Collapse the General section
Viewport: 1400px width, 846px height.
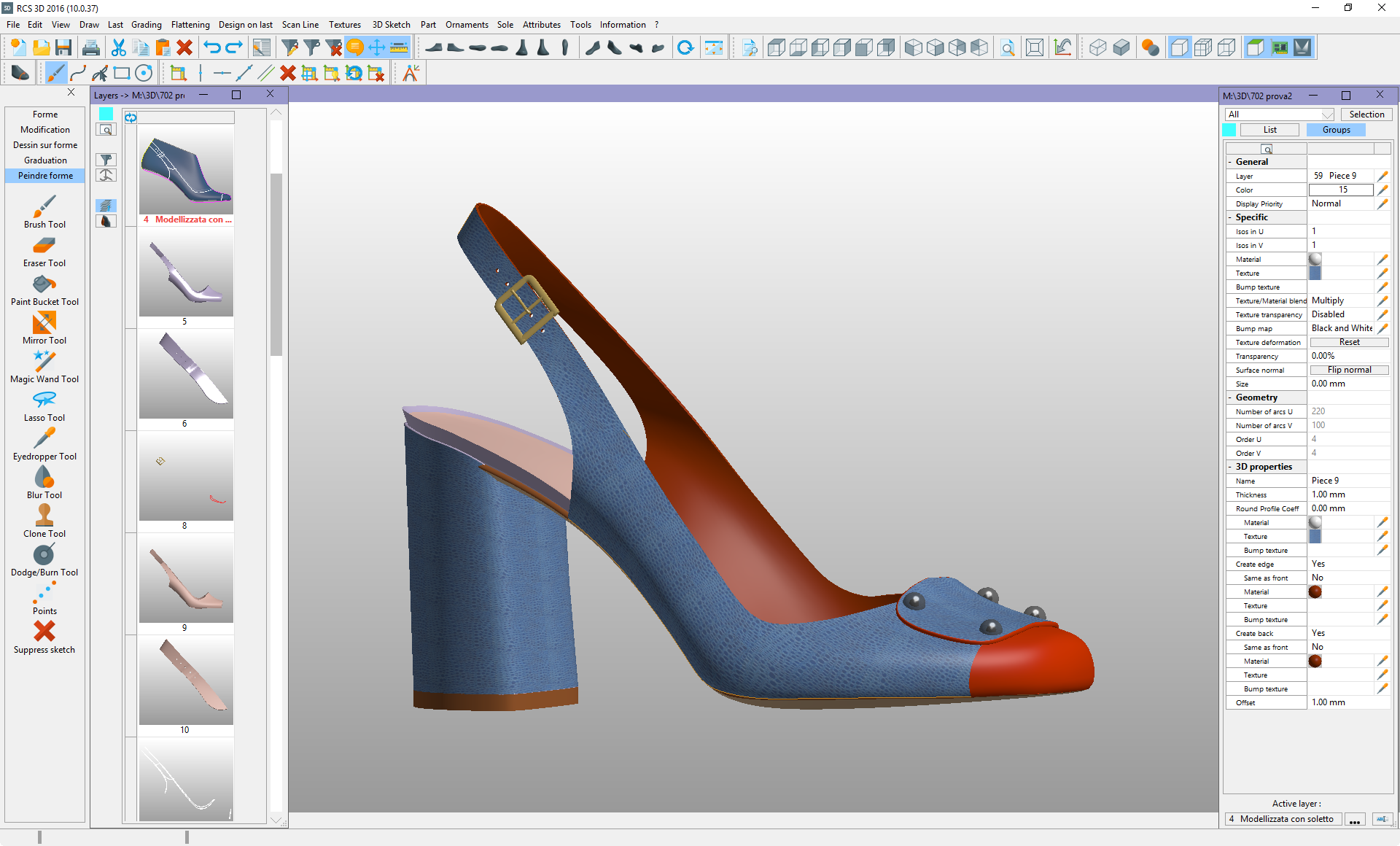(x=1230, y=162)
